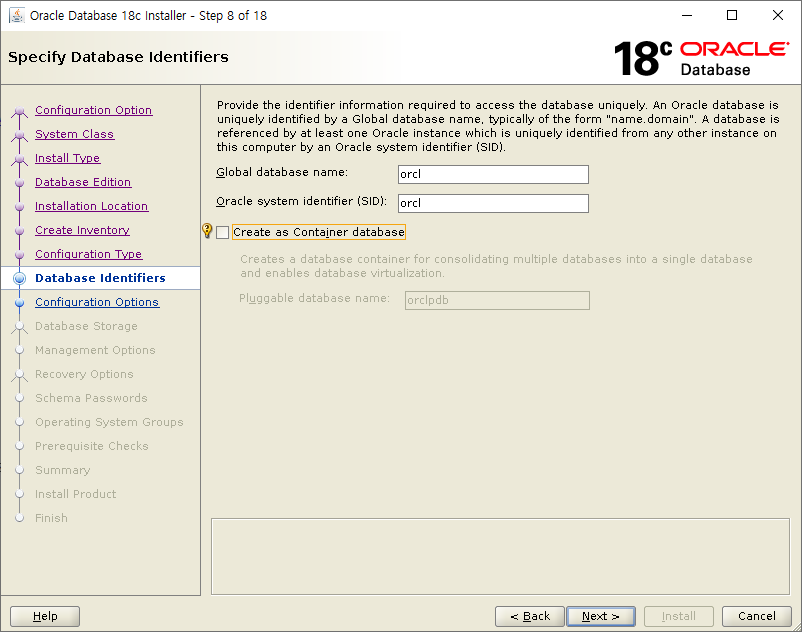Go to Configuration Type step

click(x=88, y=254)
